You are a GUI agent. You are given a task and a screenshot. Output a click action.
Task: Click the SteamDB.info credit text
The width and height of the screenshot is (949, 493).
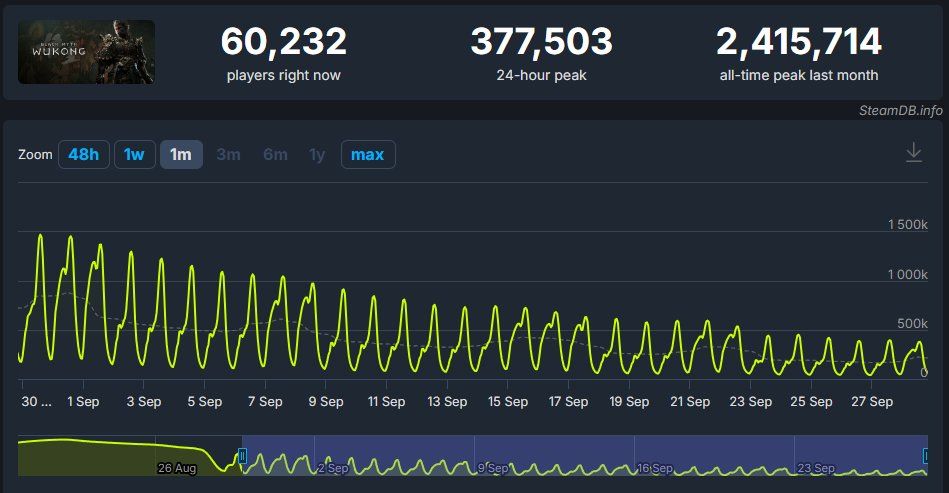[901, 110]
